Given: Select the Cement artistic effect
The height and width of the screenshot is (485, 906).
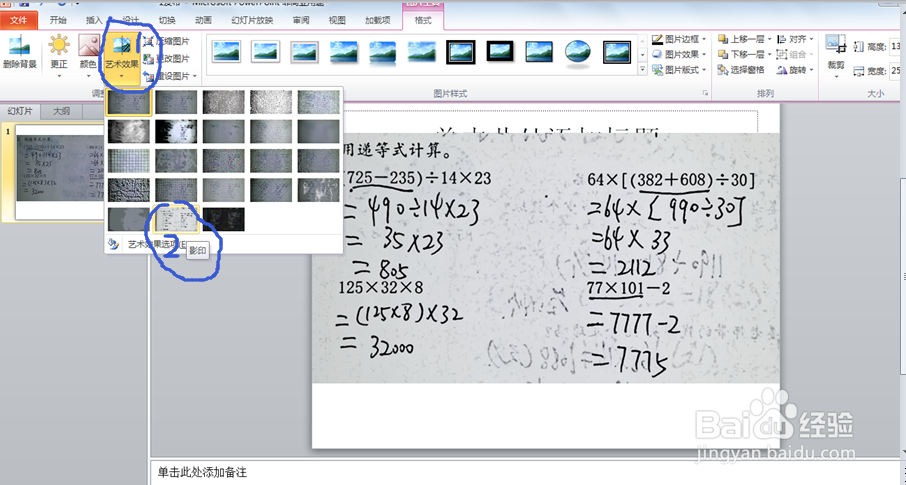Looking at the screenshot, I should pyautogui.click(x=129, y=190).
